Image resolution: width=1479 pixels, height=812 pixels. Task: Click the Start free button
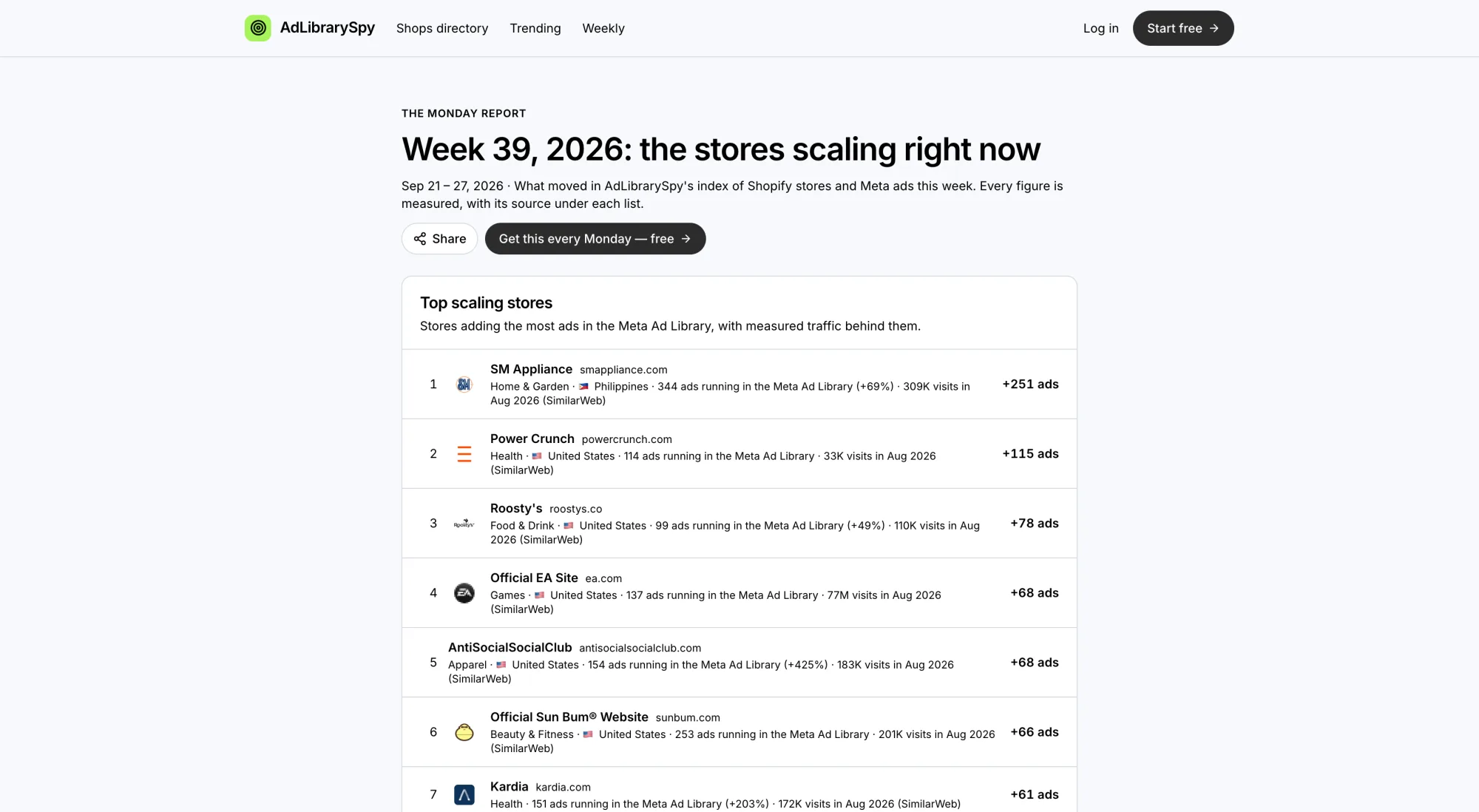[x=1183, y=28]
